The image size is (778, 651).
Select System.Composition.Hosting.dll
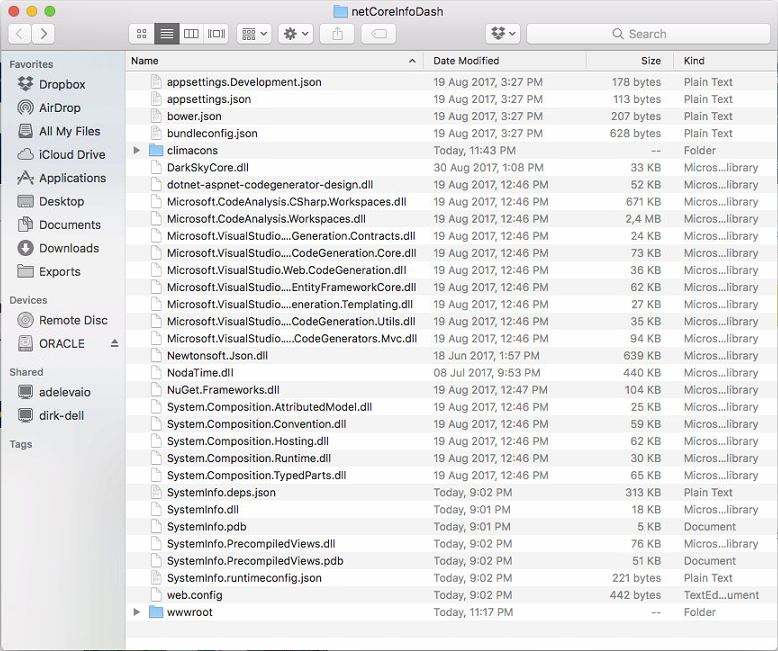click(452, 441)
